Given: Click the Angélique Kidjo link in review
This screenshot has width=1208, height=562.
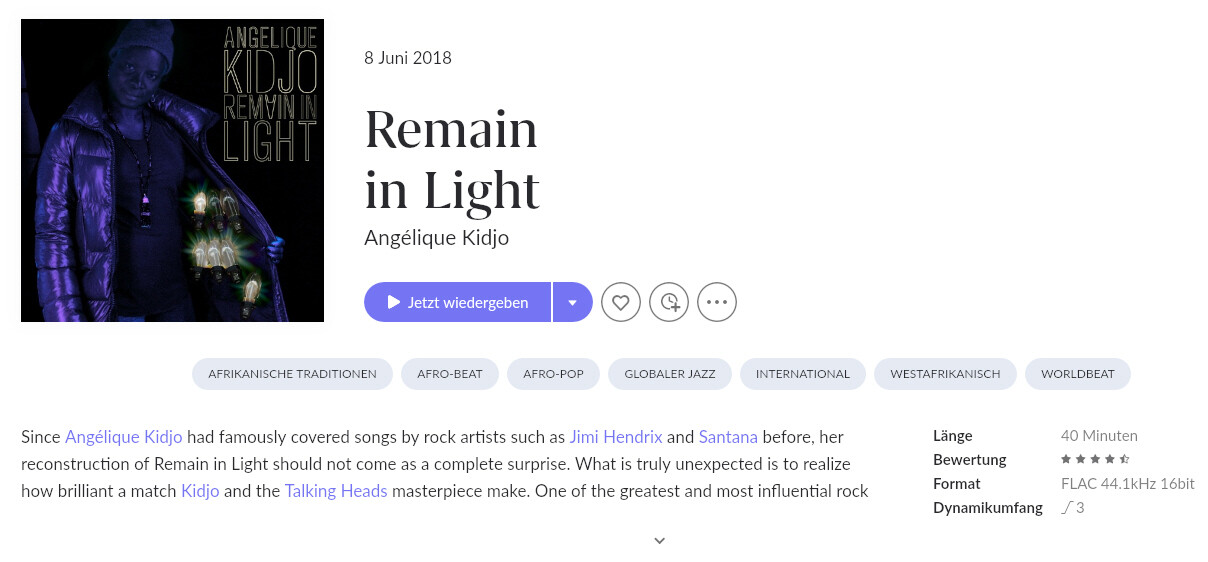Looking at the screenshot, I should 124,437.
